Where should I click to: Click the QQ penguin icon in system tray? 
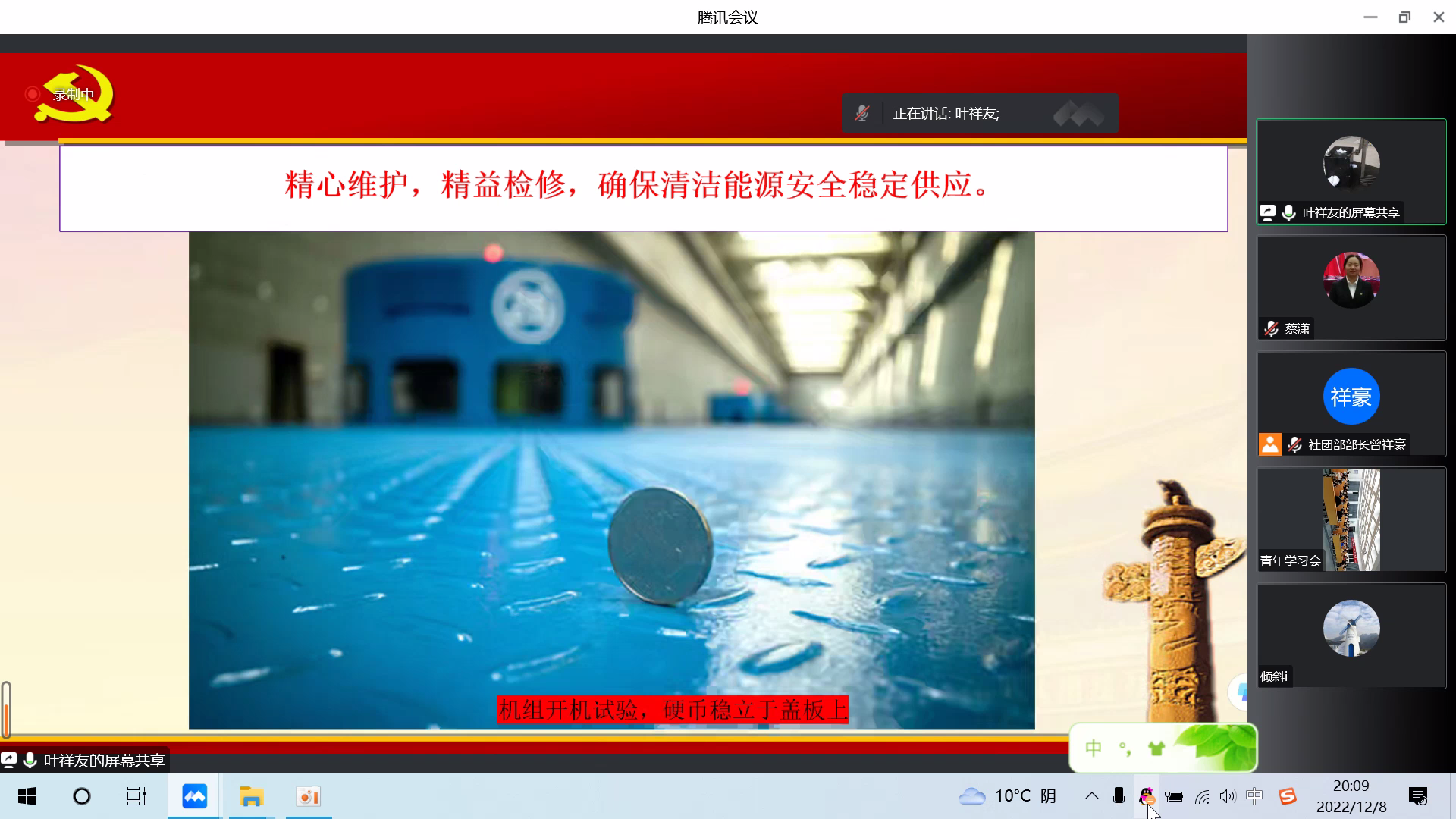coord(1147,796)
